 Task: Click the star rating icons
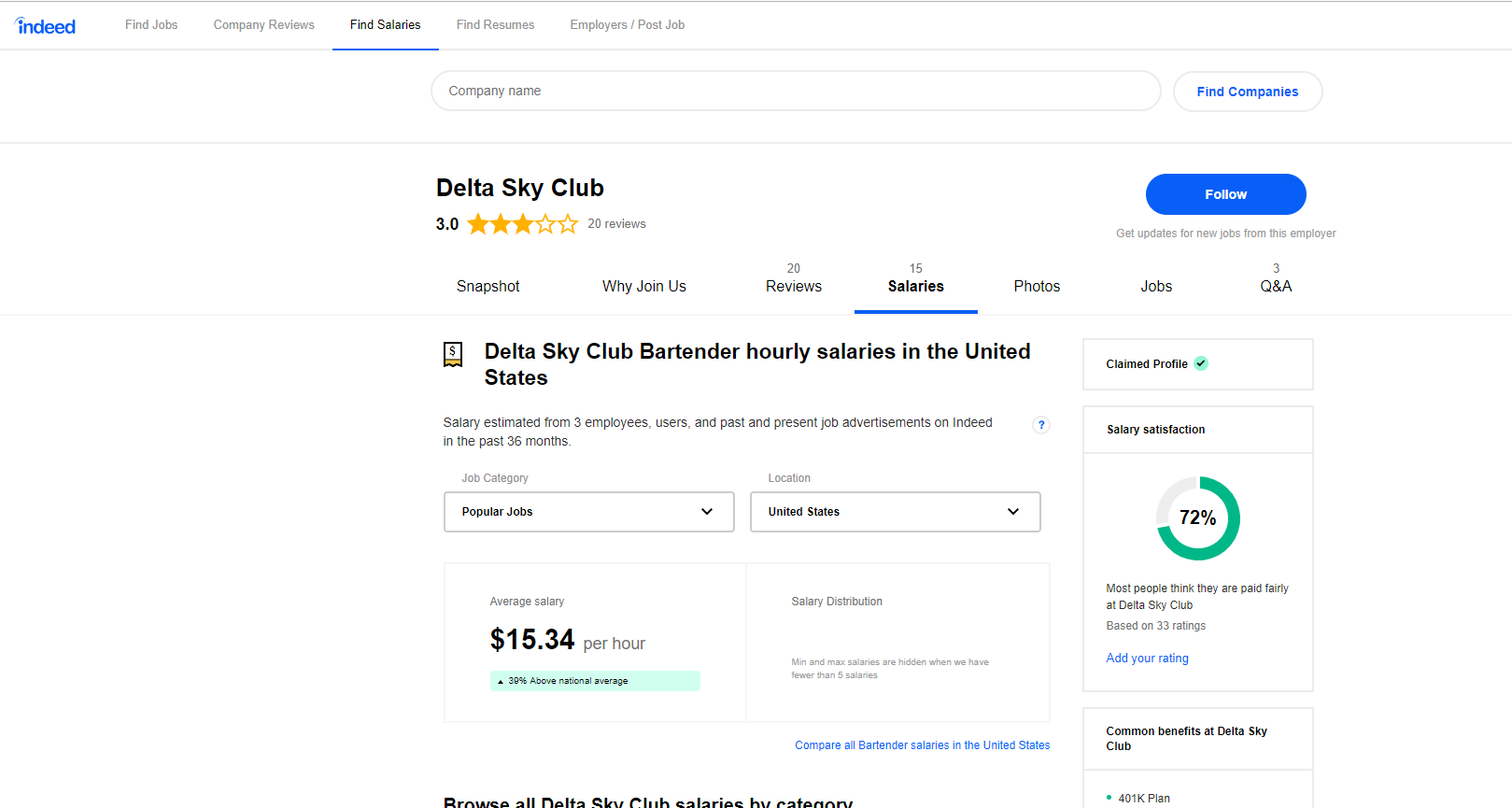coord(523,224)
